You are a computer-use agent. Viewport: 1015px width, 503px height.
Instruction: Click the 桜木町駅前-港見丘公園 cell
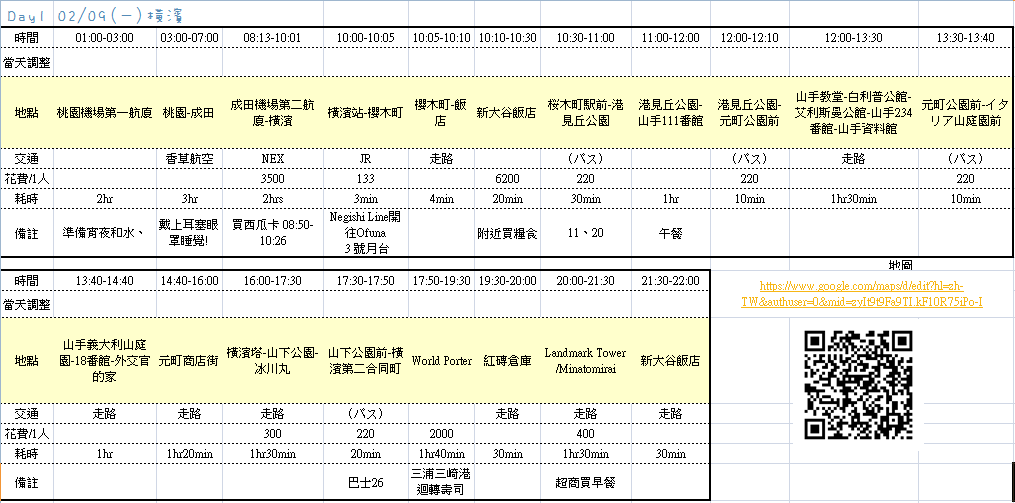point(585,113)
